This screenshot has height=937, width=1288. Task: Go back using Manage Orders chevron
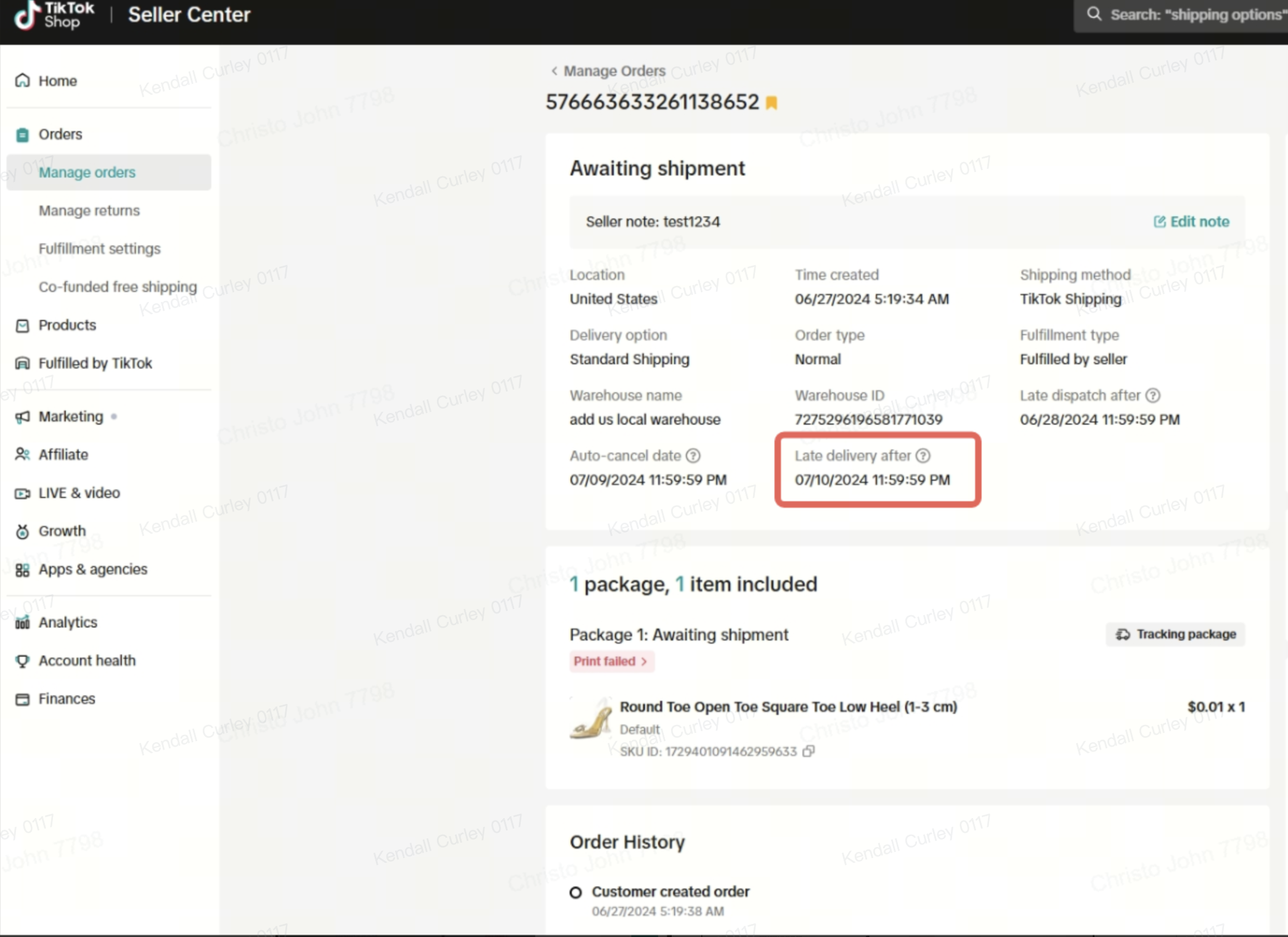pyautogui.click(x=554, y=71)
